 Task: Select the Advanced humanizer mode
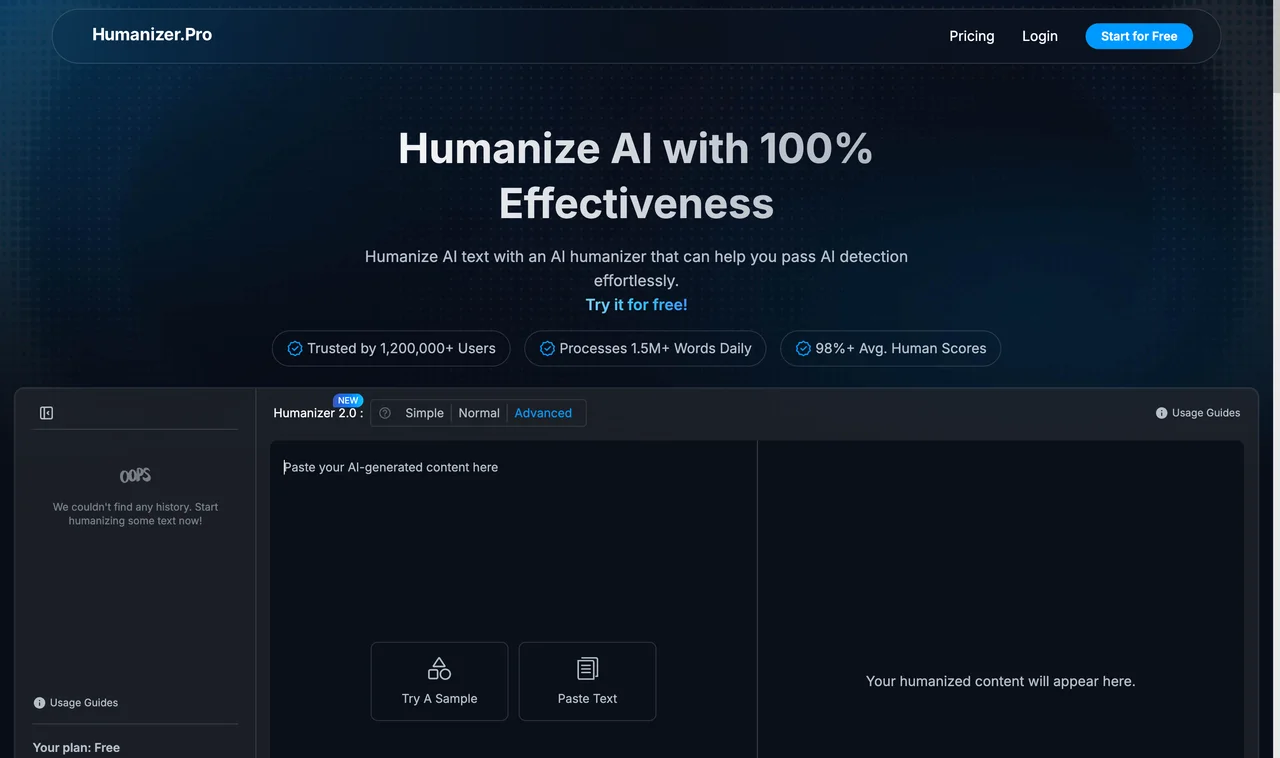click(543, 413)
